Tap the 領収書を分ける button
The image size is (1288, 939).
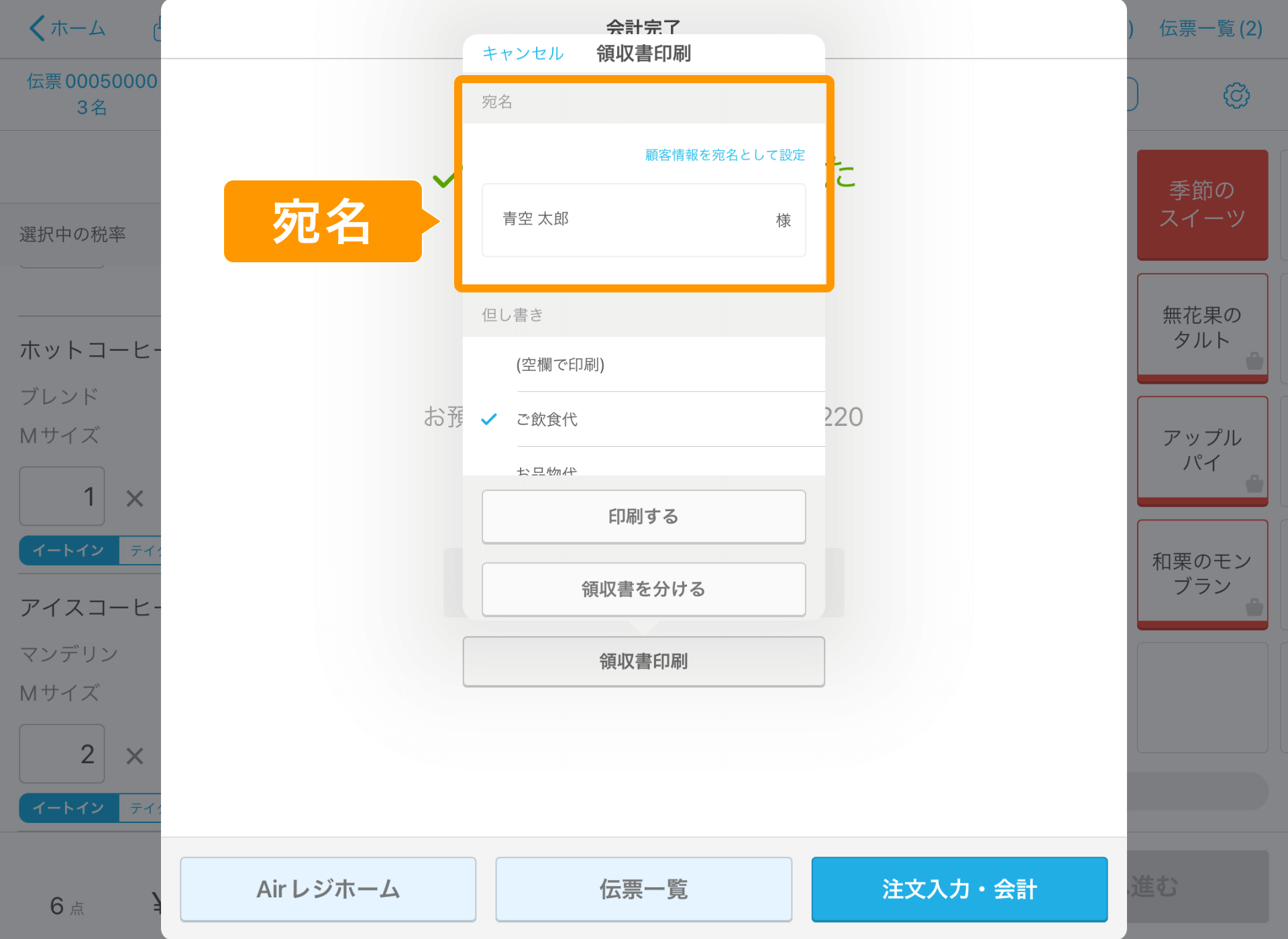[x=643, y=589]
